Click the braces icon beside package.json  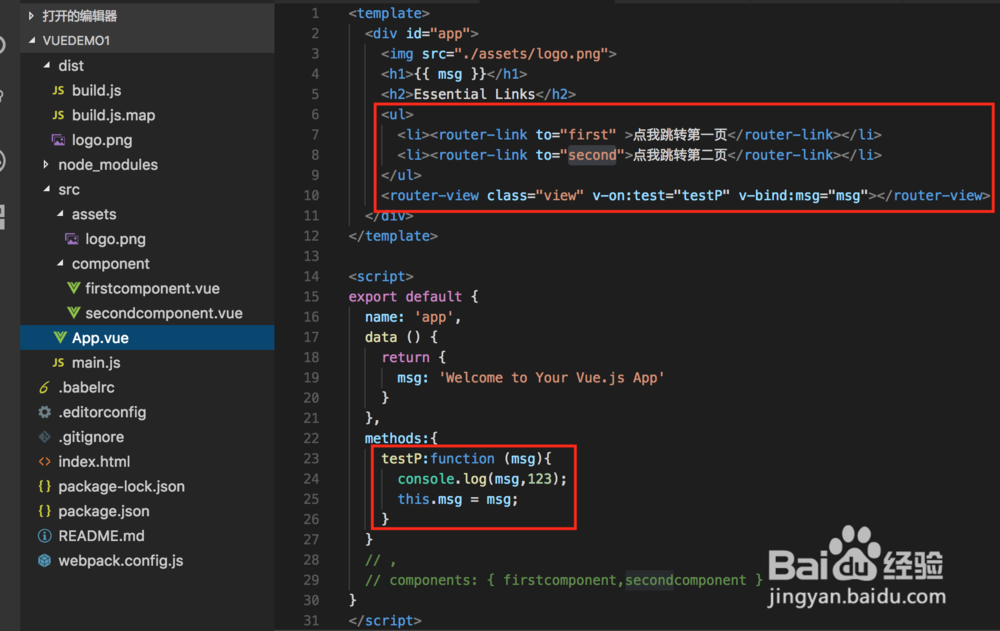(44, 511)
